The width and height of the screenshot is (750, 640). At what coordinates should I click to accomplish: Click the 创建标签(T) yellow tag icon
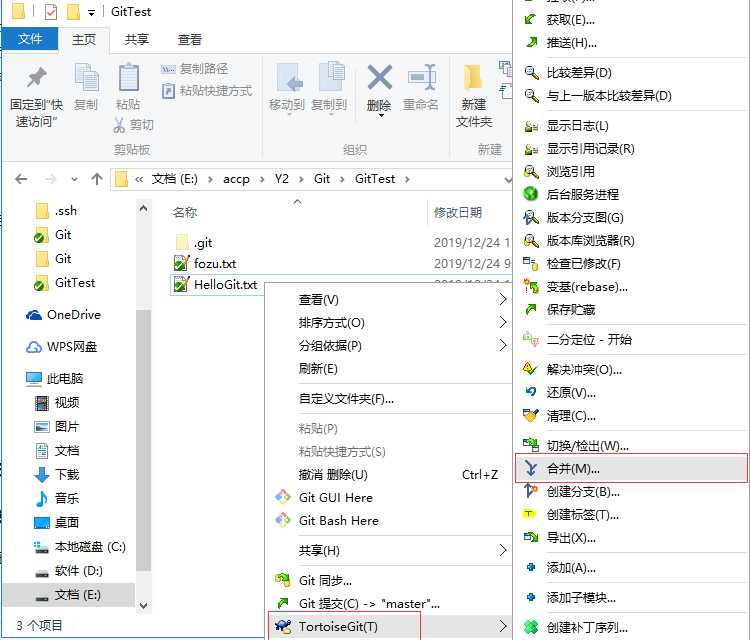pyautogui.click(x=529, y=514)
